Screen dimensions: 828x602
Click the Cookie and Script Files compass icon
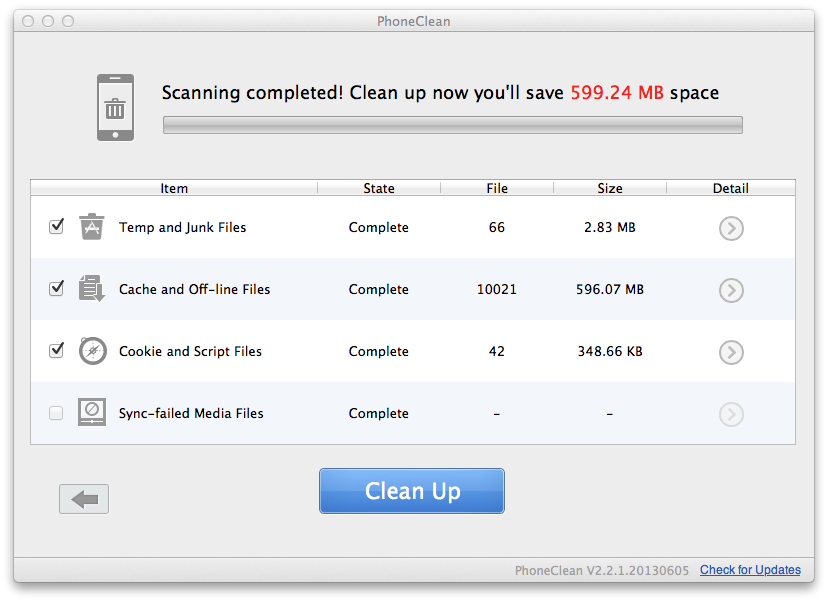[x=92, y=351]
